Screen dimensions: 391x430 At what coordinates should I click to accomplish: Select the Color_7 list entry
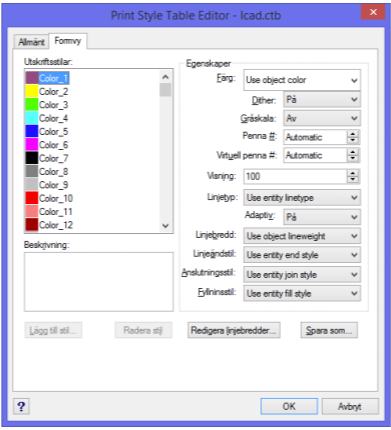[x=47, y=158]
